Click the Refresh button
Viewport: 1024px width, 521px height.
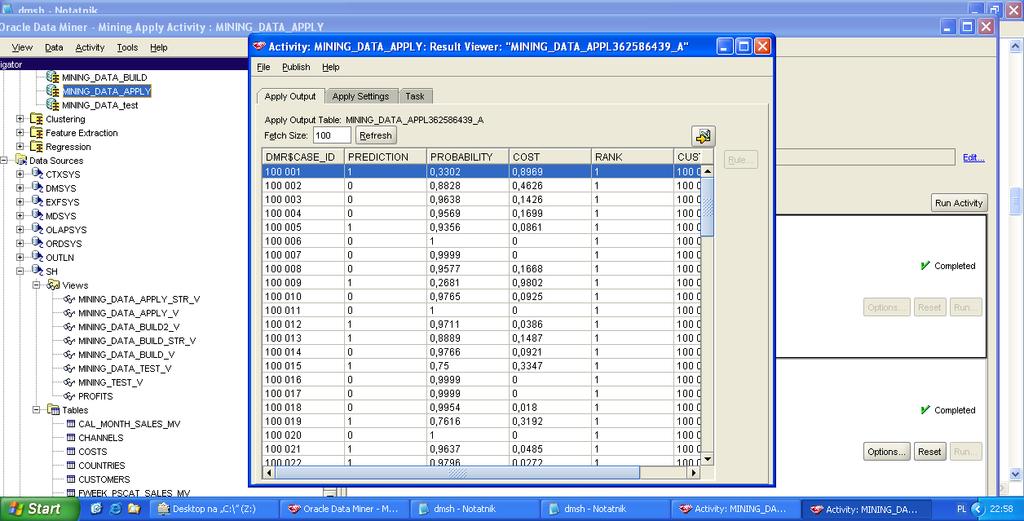pyautogui.click(x=376, y=135)
